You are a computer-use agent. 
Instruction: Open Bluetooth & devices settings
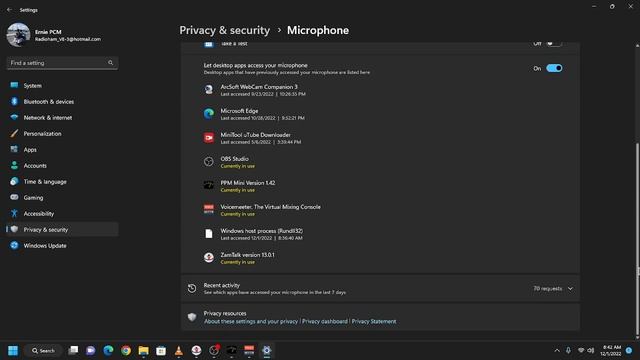coord(62,101)
